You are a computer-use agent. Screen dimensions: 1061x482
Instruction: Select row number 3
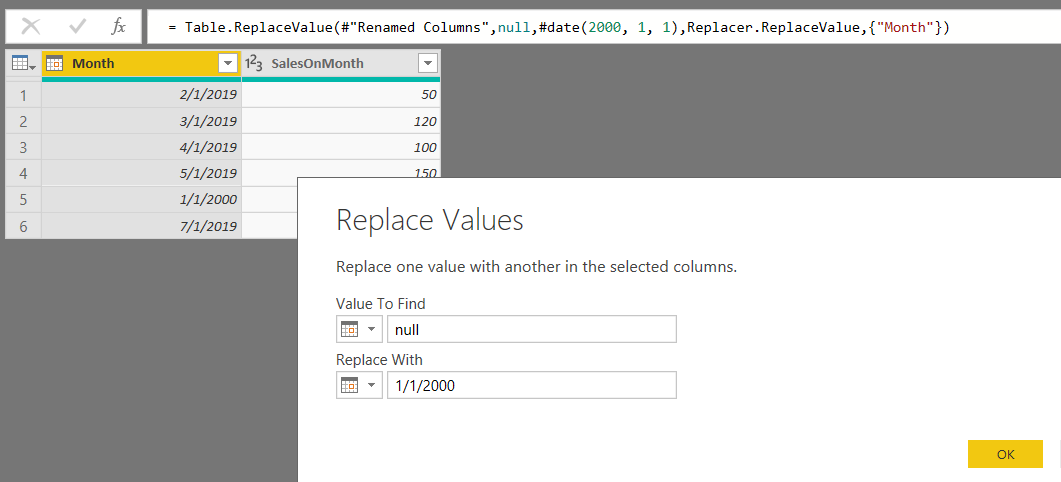click(x=24, y=148)
